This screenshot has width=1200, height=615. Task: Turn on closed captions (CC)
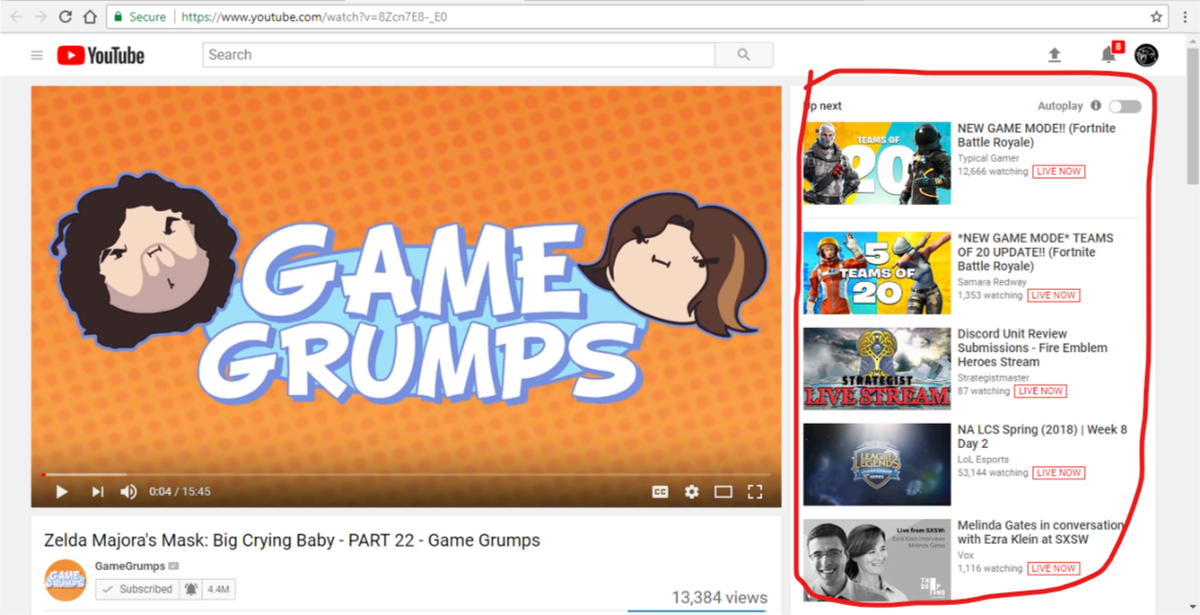tap(660, 491)
